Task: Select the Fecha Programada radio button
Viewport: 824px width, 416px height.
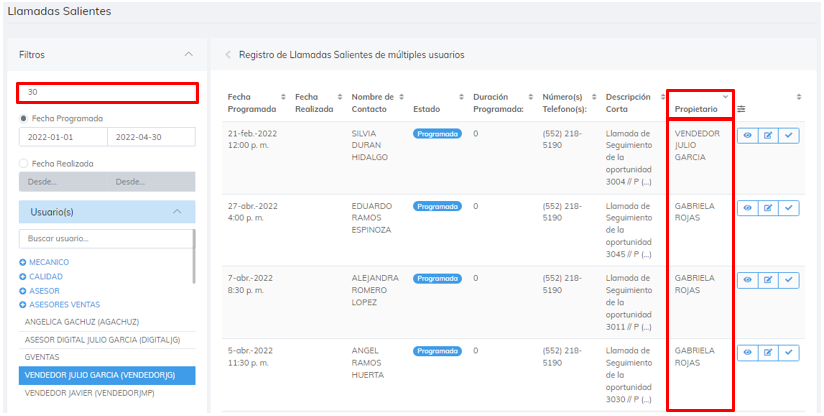Action: 24,118
